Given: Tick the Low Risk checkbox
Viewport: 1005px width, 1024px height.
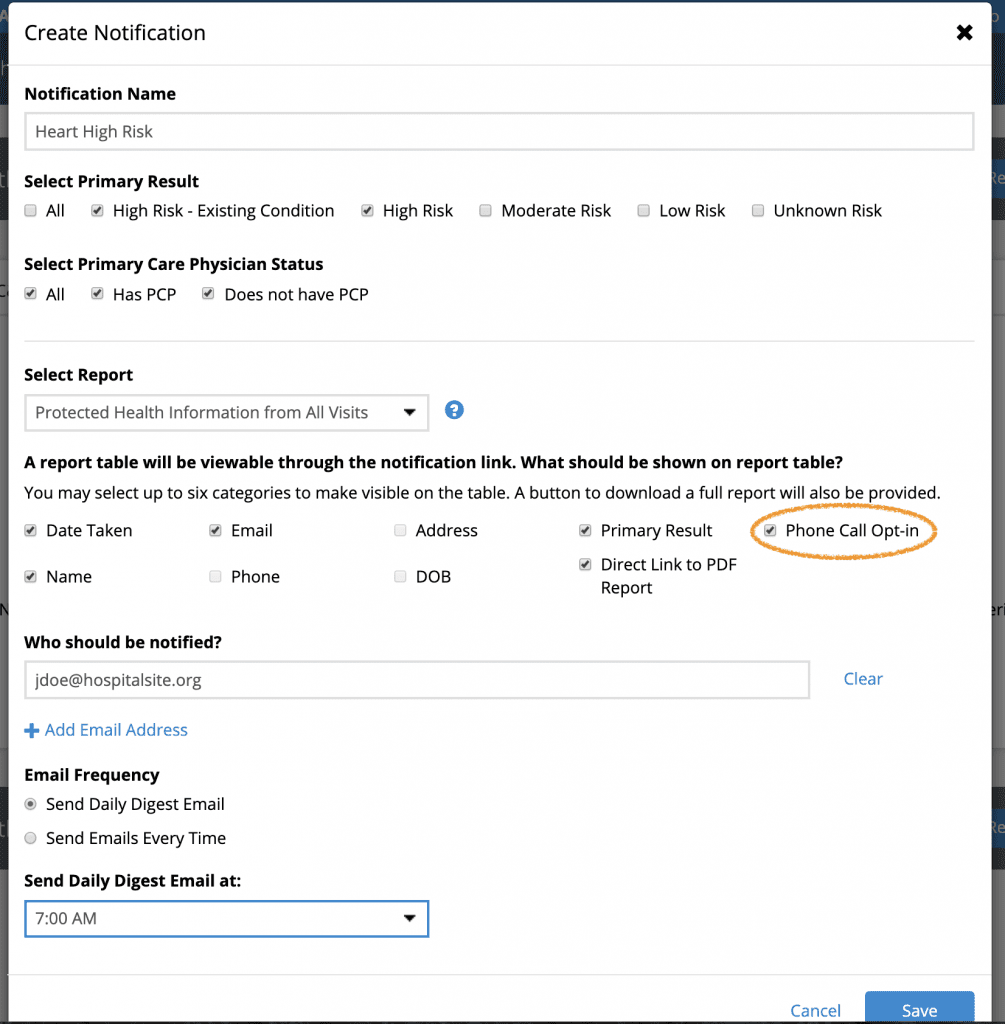Looking at the screenshot, I should (x=643, y=210).
